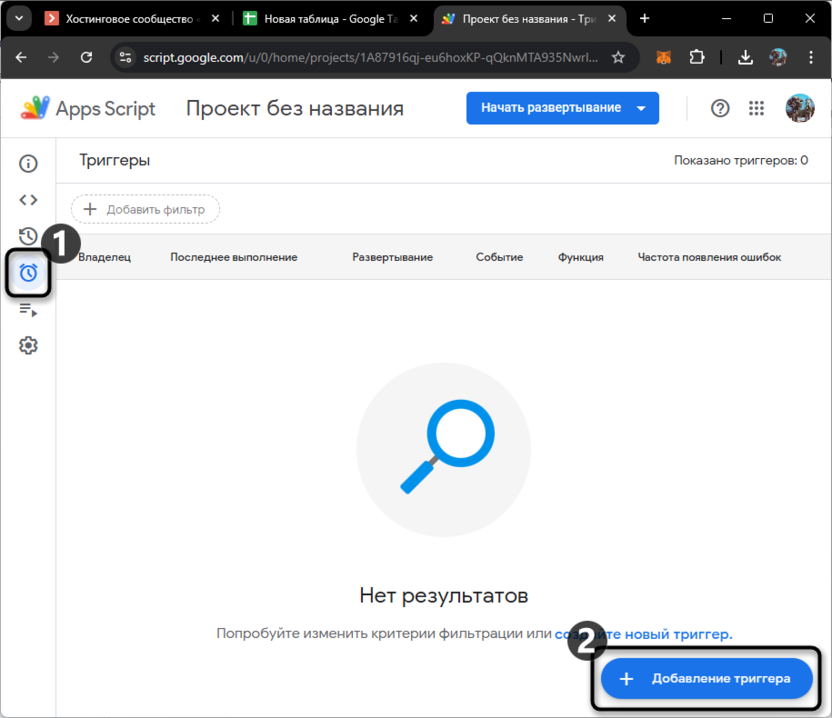The height and width of the screenshot is (718, 832).
Task: Close the Хостинговое сообщество tab
Action: click(x=215, y=19)
